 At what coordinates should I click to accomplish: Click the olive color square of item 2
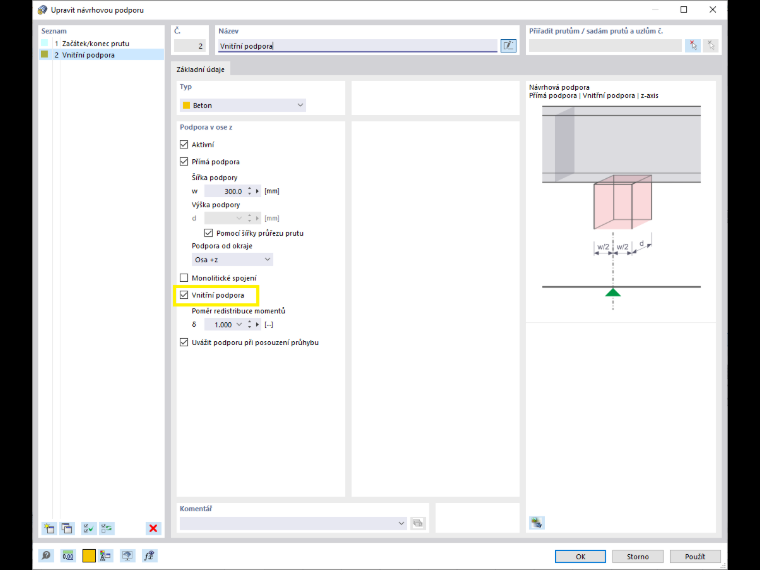45,54
